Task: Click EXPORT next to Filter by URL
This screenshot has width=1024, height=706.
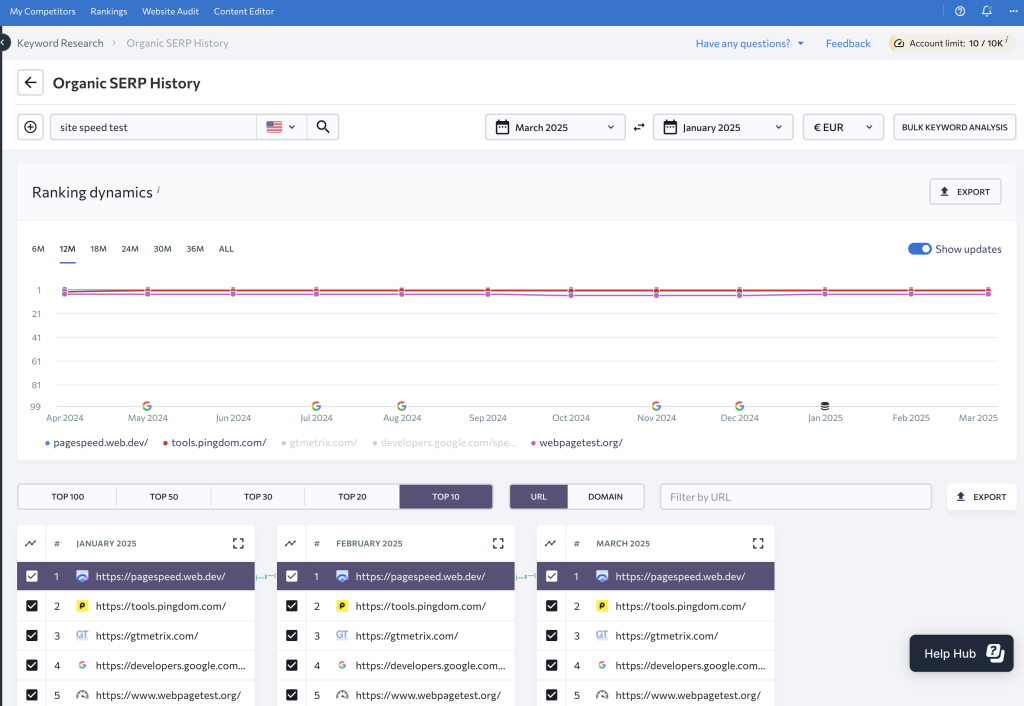Action: pyautogui.click(x=982, y=496)
